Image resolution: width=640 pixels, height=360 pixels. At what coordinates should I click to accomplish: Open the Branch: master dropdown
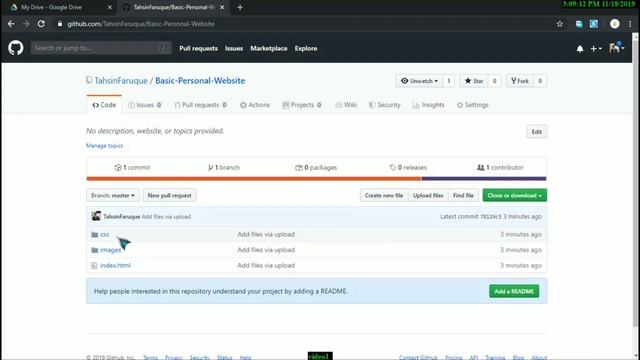[113, 196]
